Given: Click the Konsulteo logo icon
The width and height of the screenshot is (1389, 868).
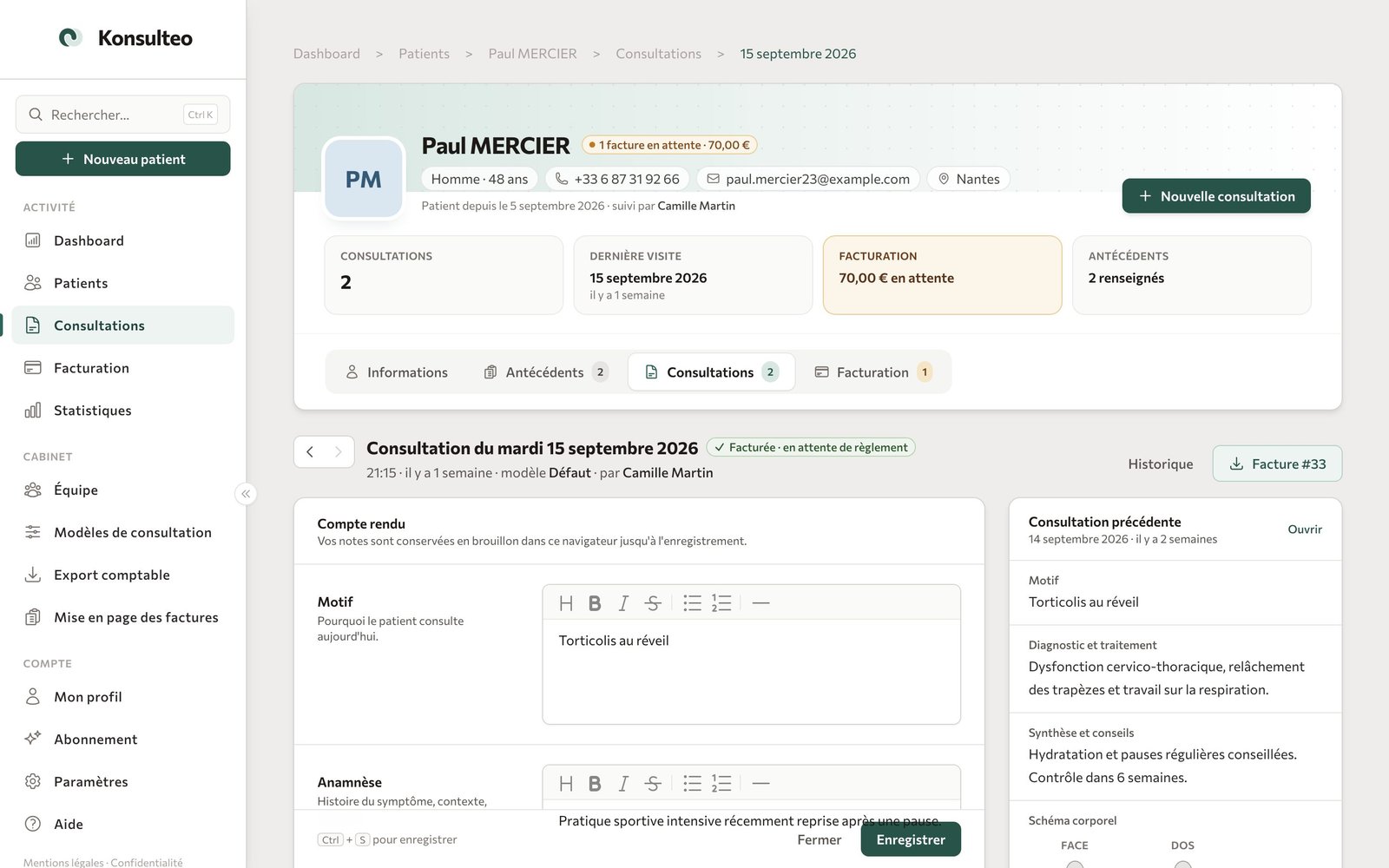Looking at the screenshot, I should (70, 37).
